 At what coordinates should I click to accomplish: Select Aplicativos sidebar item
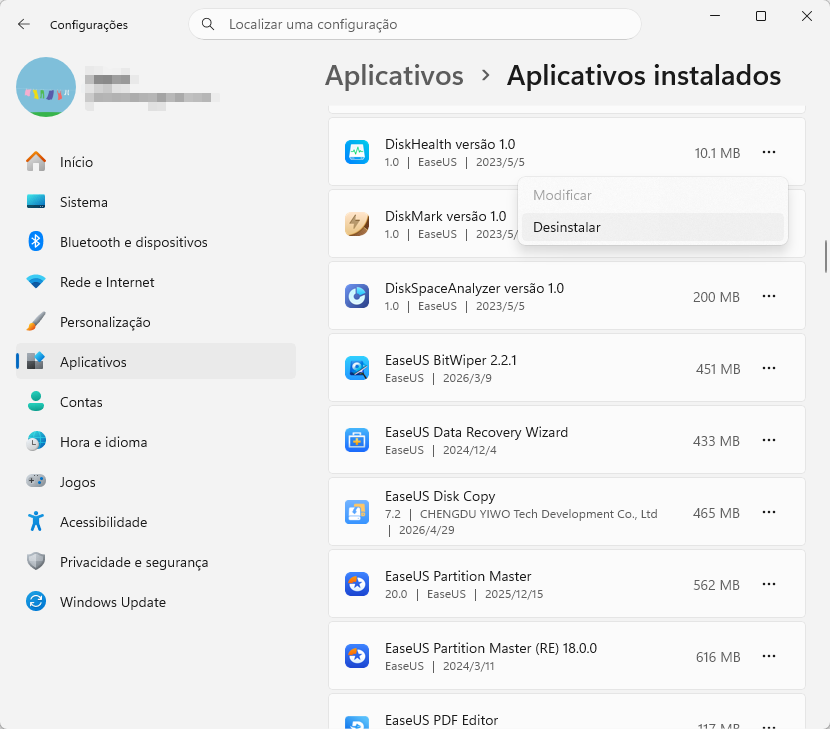156,362
